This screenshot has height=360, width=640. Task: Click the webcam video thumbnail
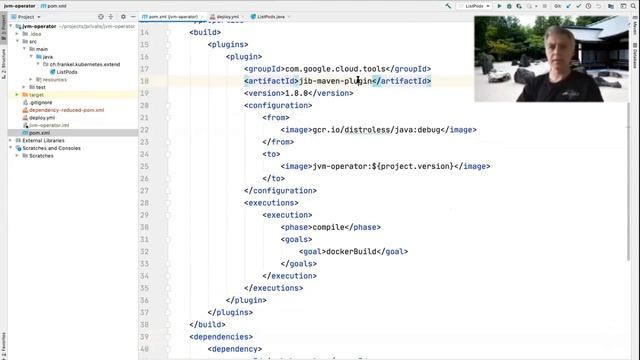pos(551,59)
